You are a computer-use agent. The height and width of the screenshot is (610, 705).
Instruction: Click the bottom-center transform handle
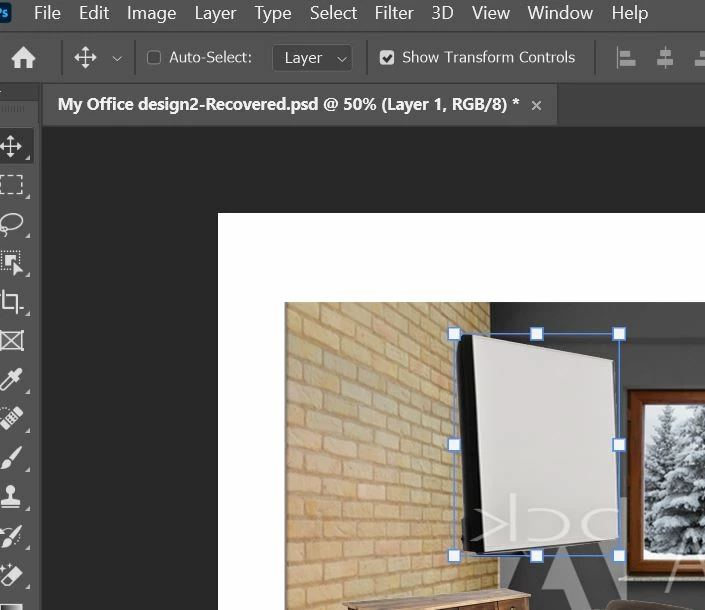pos(537,556)
